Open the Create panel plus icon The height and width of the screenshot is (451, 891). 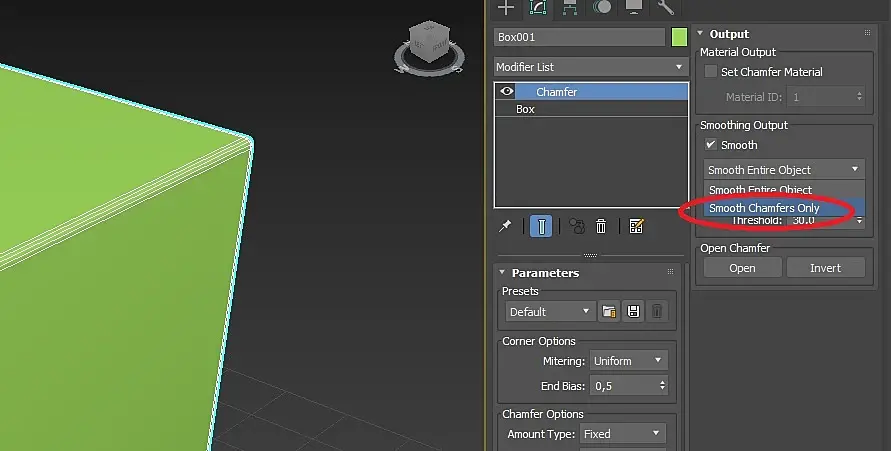505,7
